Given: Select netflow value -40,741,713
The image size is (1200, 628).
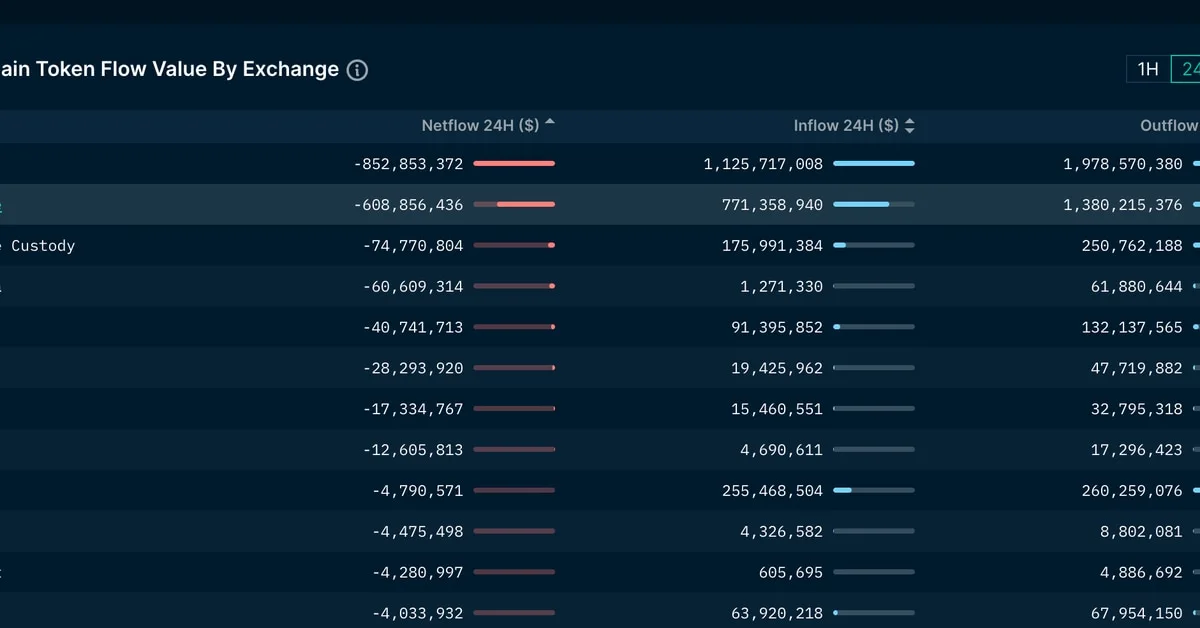Looking at the screenshot, I should click(413, 328).
